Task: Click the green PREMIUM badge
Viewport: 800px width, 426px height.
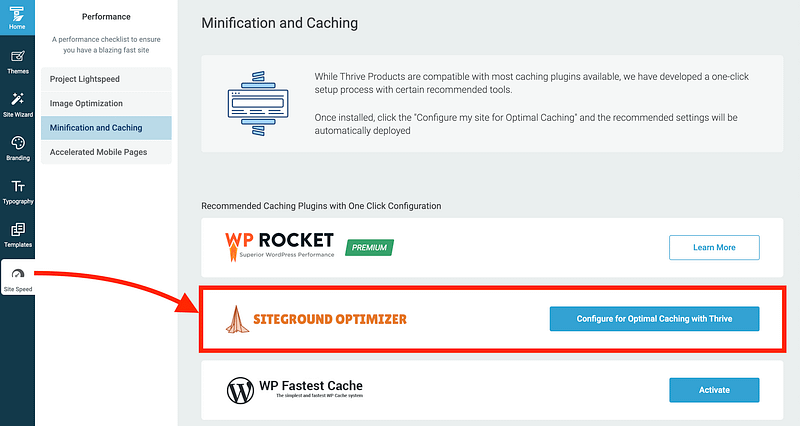Action: point(369,247)
